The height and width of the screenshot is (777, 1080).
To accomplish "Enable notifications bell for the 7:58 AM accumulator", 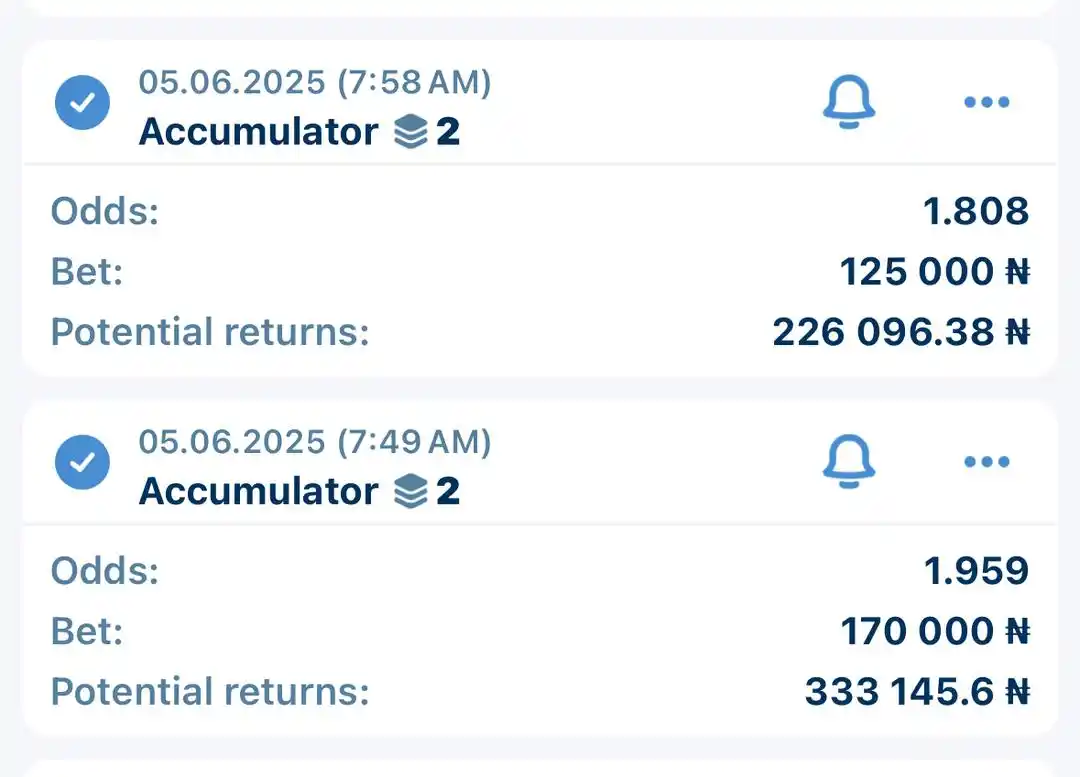I will 849,102.
